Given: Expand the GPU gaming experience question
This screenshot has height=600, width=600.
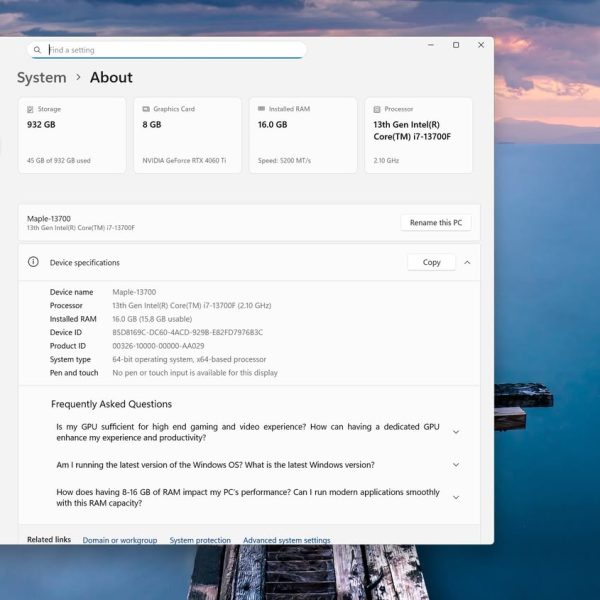Looking at the screenshot, I should (x=456, y=432).
